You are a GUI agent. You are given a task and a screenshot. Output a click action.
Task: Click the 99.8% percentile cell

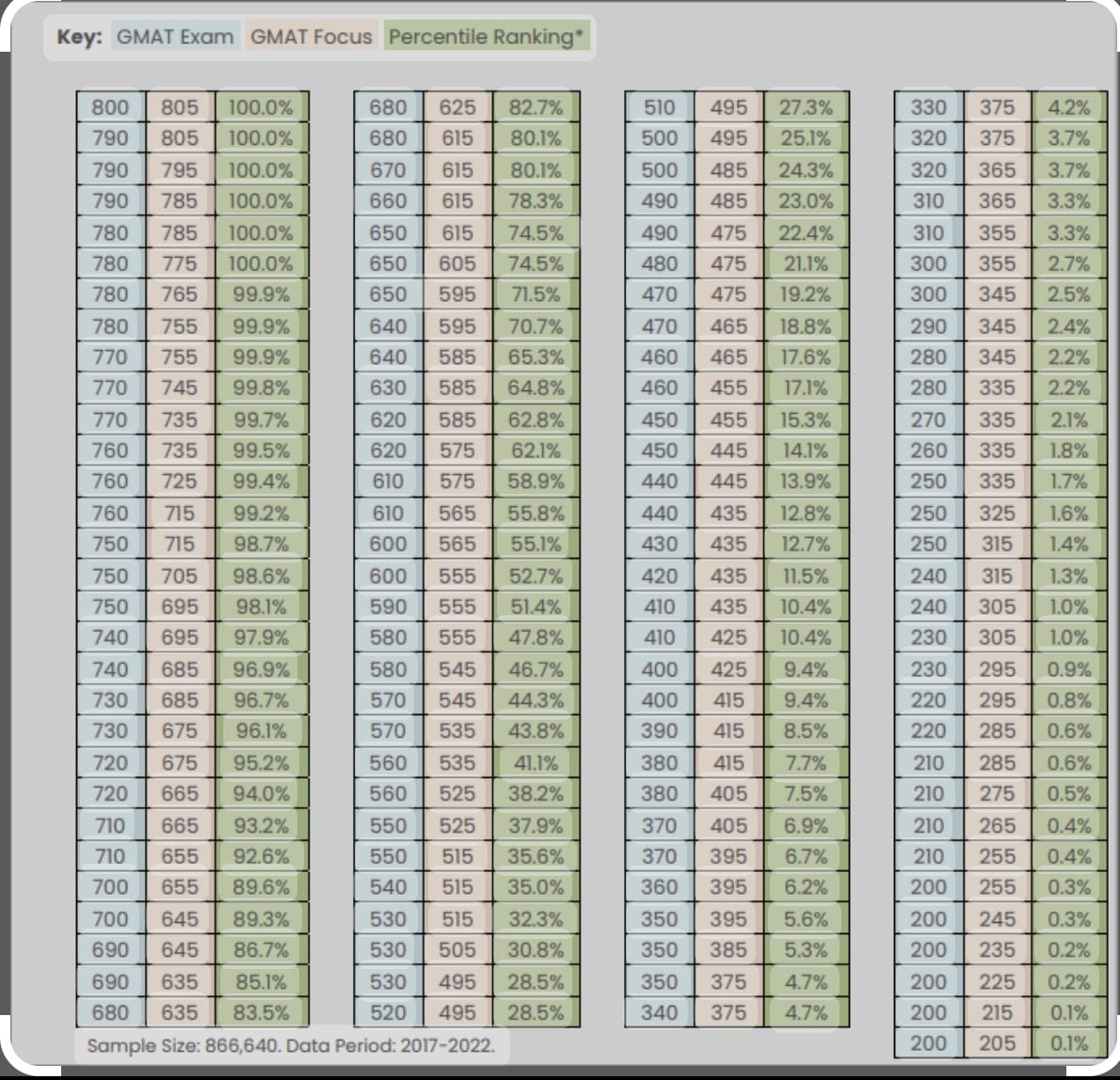(262, 388)
